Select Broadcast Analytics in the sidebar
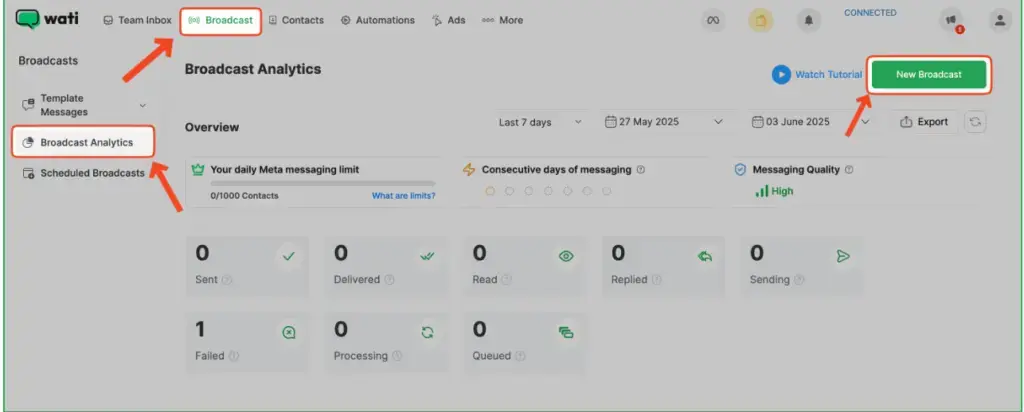 click(x=84, y=142)
